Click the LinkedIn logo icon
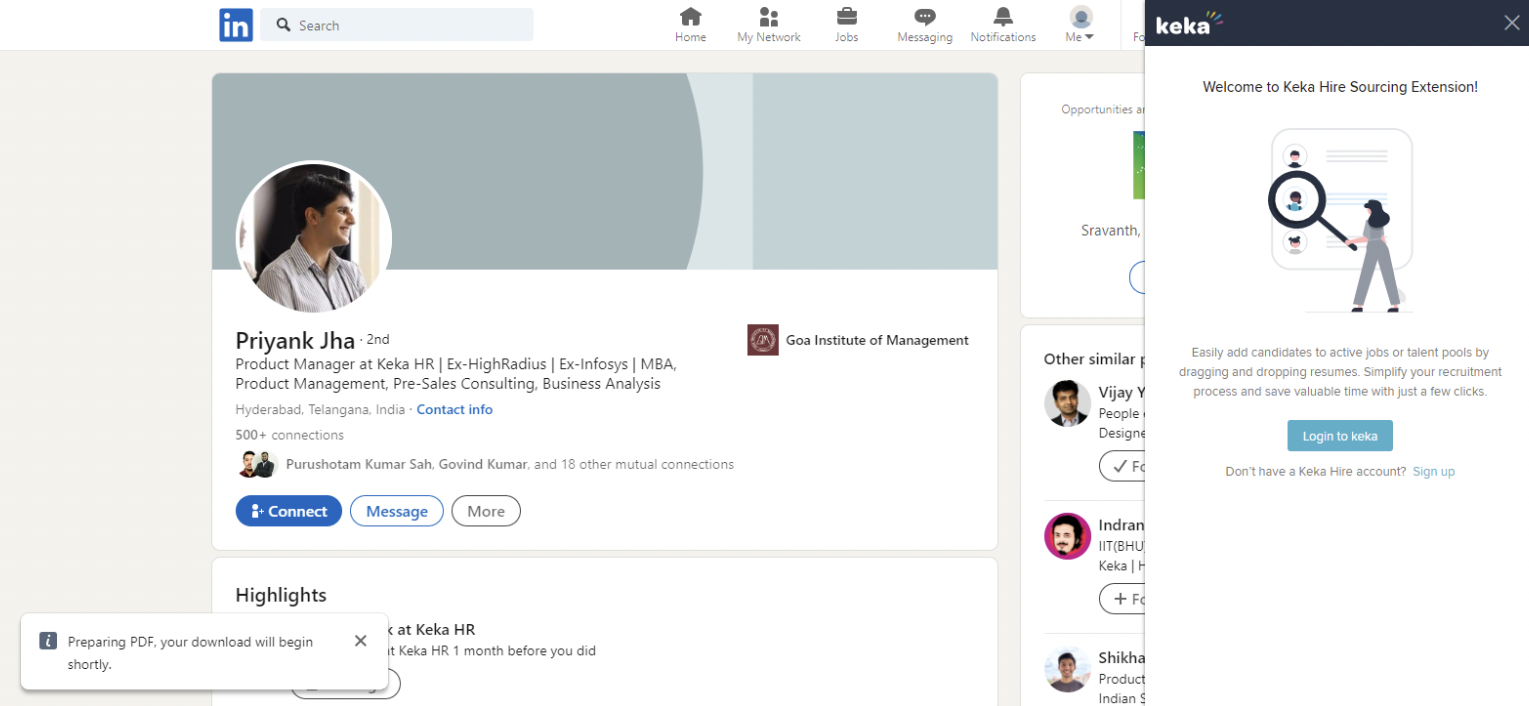 tap(236, 25)
